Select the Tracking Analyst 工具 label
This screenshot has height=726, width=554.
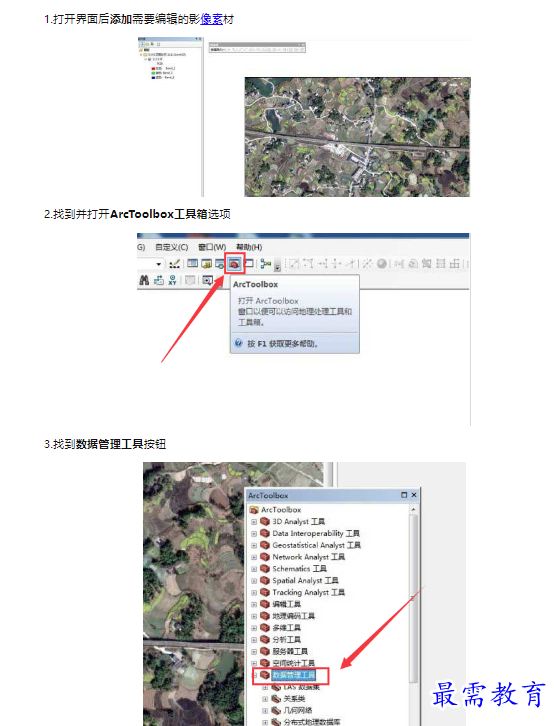(x=308, y=592)
